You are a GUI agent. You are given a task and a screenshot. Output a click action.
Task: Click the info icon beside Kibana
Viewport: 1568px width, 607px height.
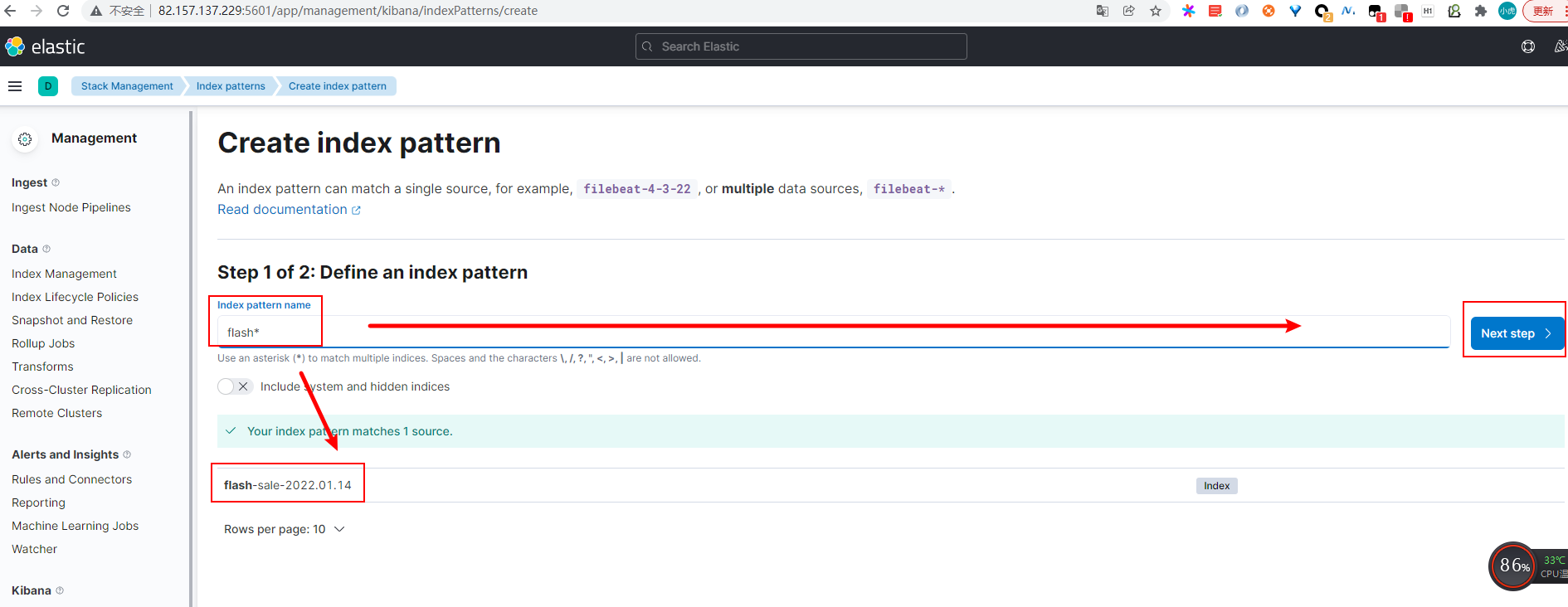60,590
